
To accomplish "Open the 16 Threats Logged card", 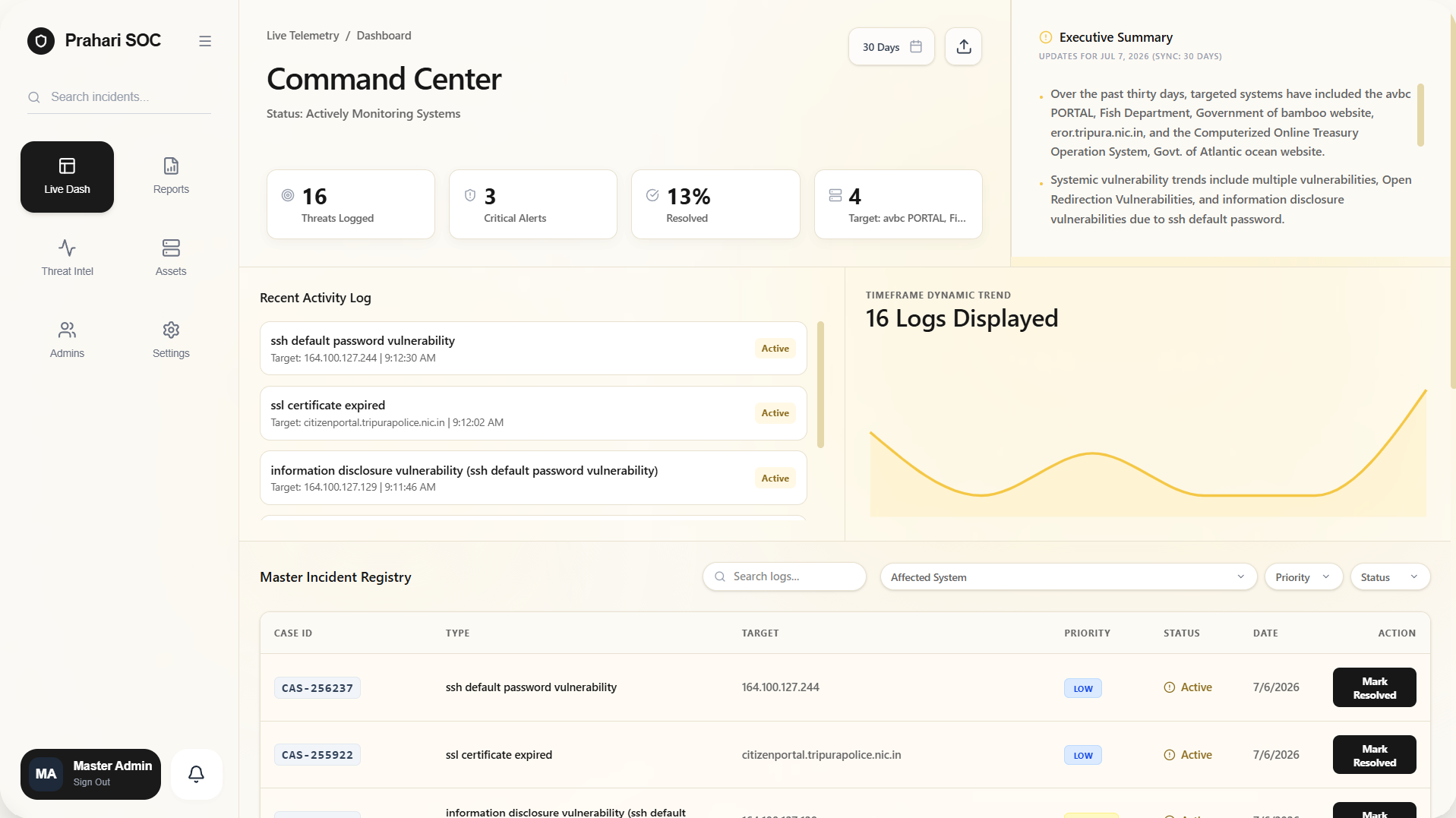I will coord(351,204).
